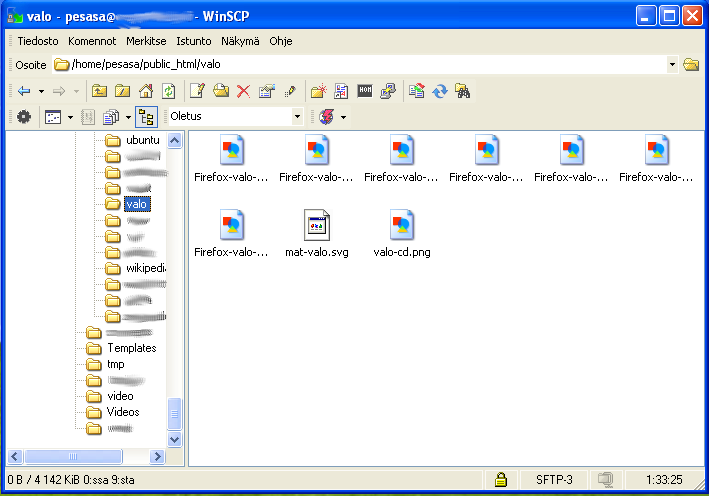The height and width of the screenshot is (496, 709).
Task: Keep remote directory up to date
Action: point(440,91)
